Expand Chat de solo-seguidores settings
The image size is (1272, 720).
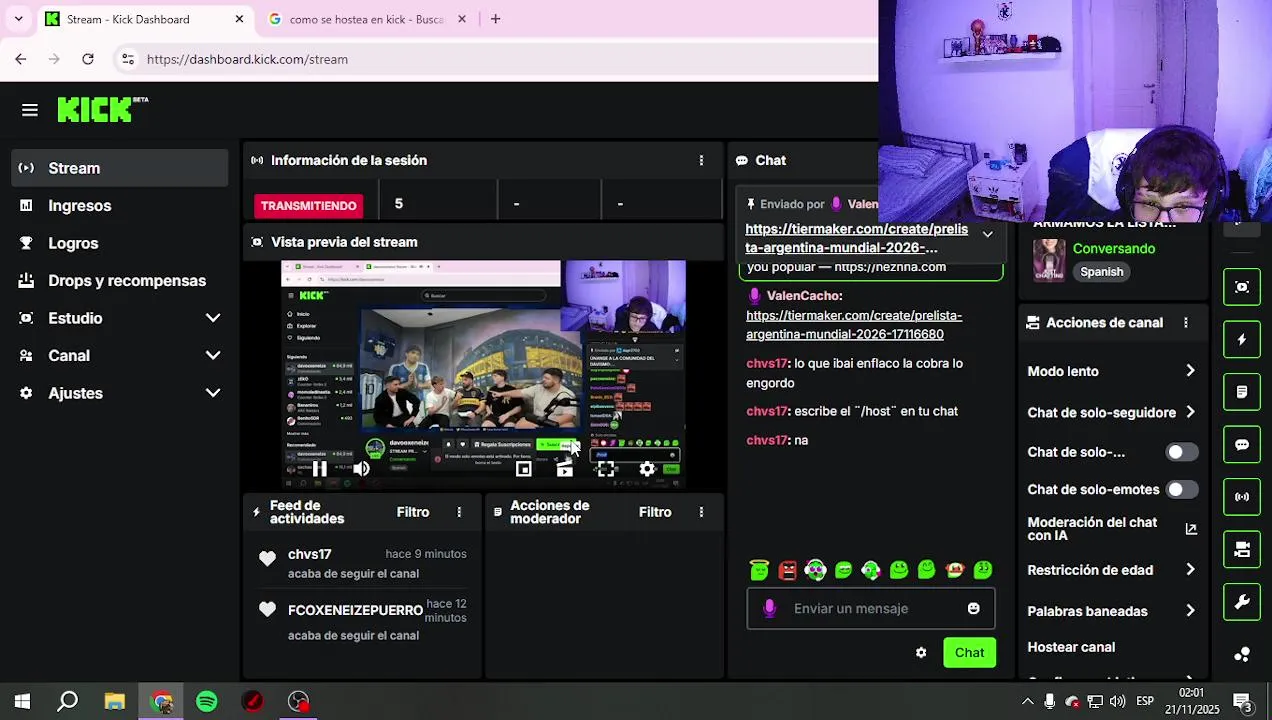click(x=1112, y=412)
